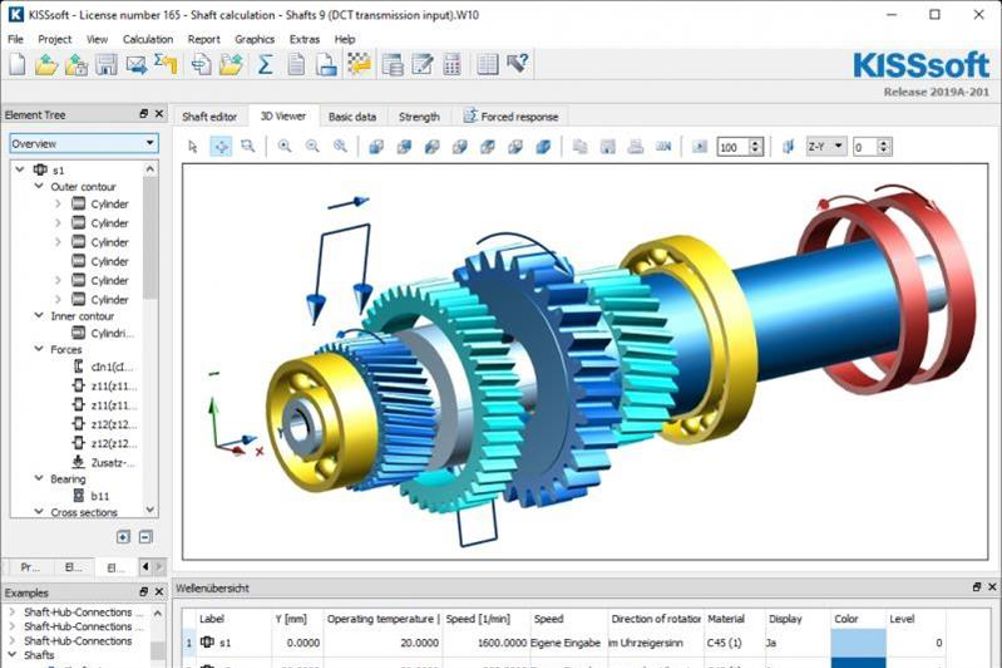Click the zoom-to-fit magnifier icon
The height and width of the screenshot is (668, 1002).
point(340,146)
